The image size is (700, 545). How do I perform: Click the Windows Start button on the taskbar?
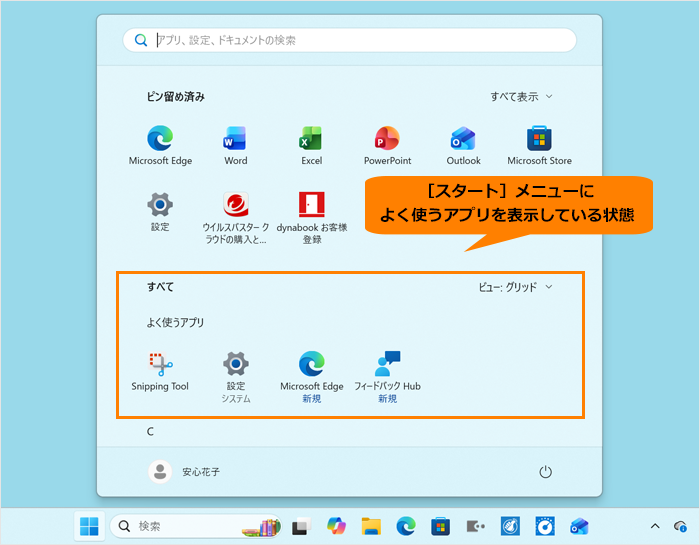pyautogui.click(x=89, y=526)
